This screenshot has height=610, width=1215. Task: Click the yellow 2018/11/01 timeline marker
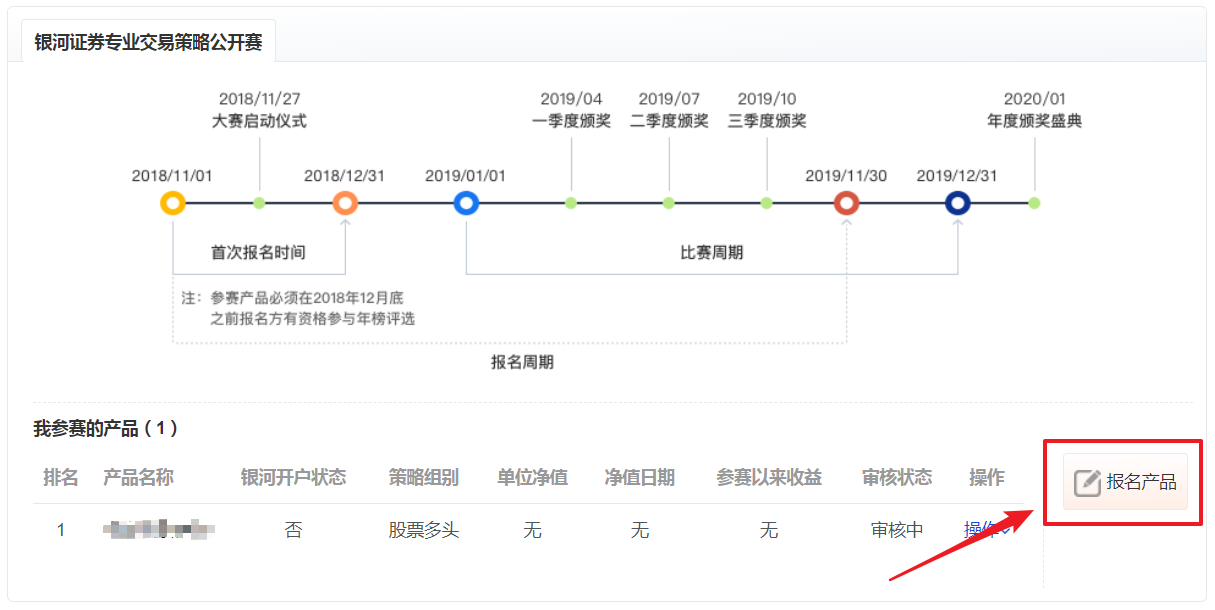[173, 204]
